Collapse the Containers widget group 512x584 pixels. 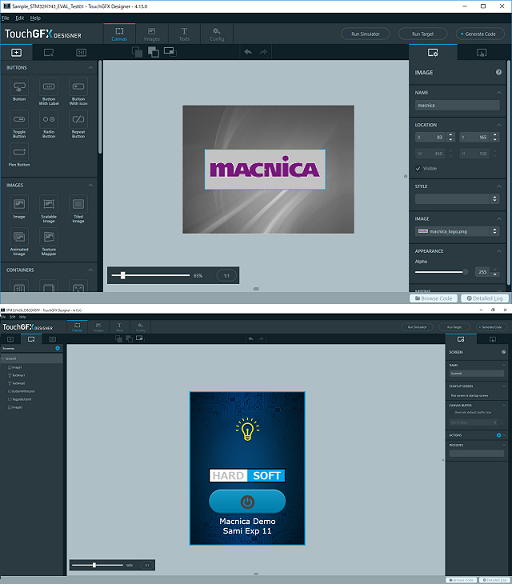(90, 270)
